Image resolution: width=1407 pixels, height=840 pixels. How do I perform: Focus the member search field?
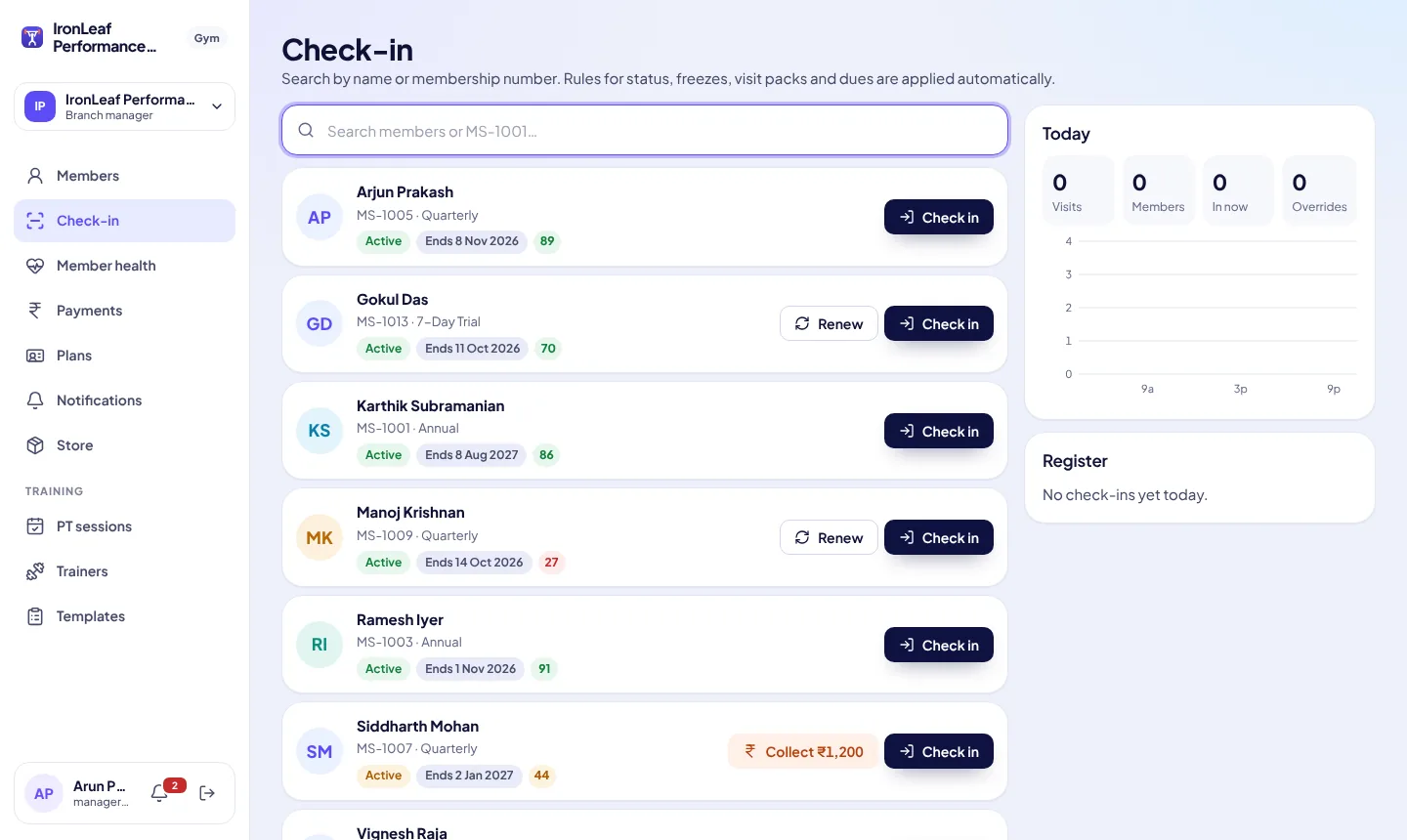645,130
